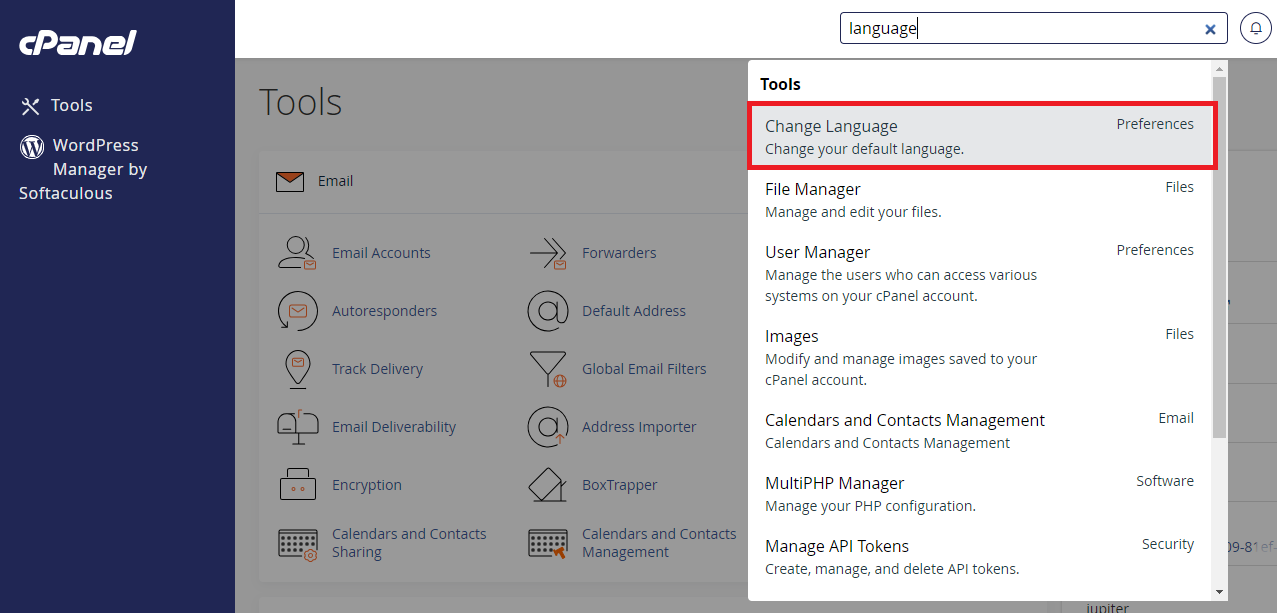Open the Encryption link
Screen dimensions: 1277x613
pos(367,485)
